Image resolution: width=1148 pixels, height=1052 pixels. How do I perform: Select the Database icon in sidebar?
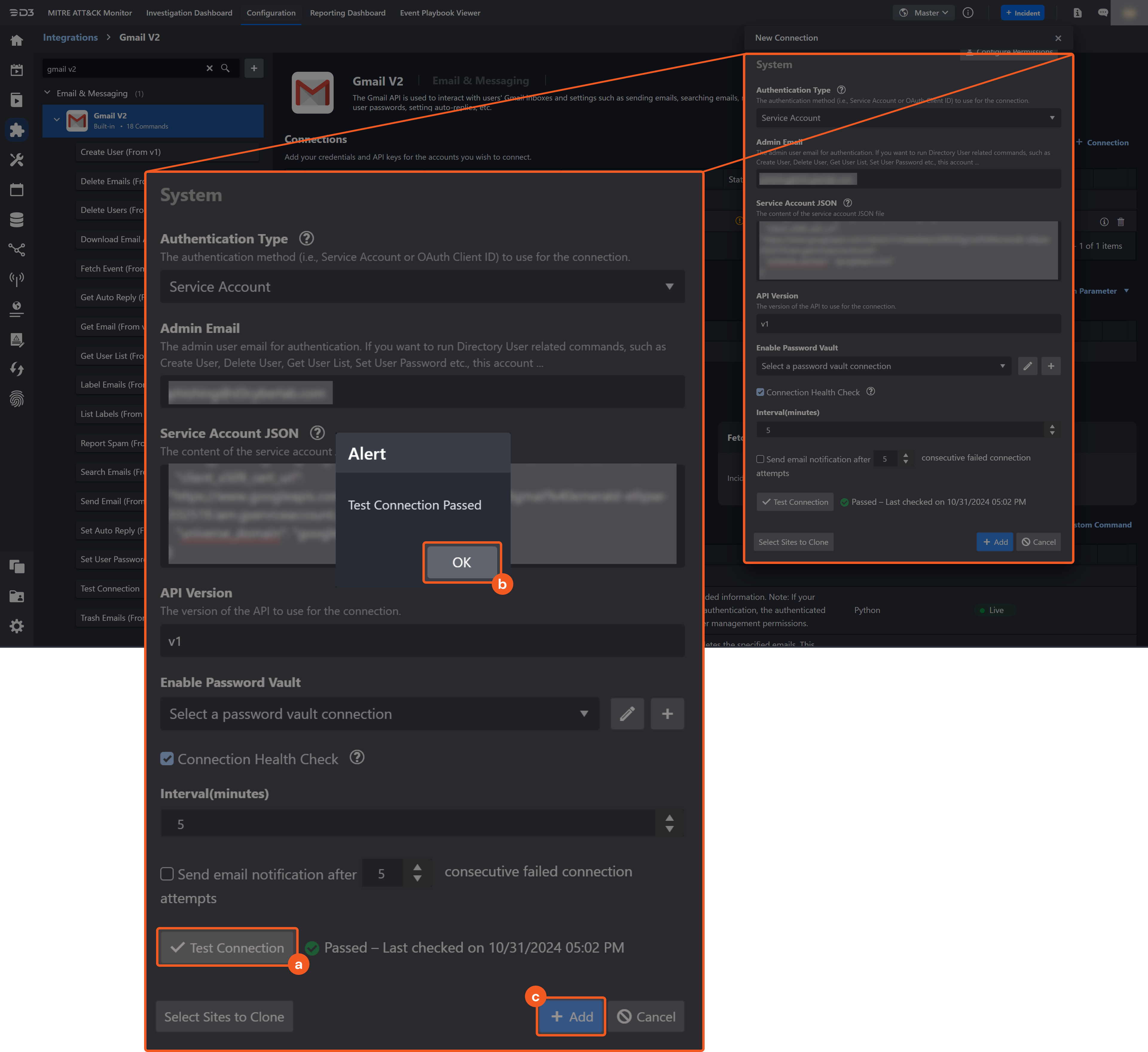[17, 219]
